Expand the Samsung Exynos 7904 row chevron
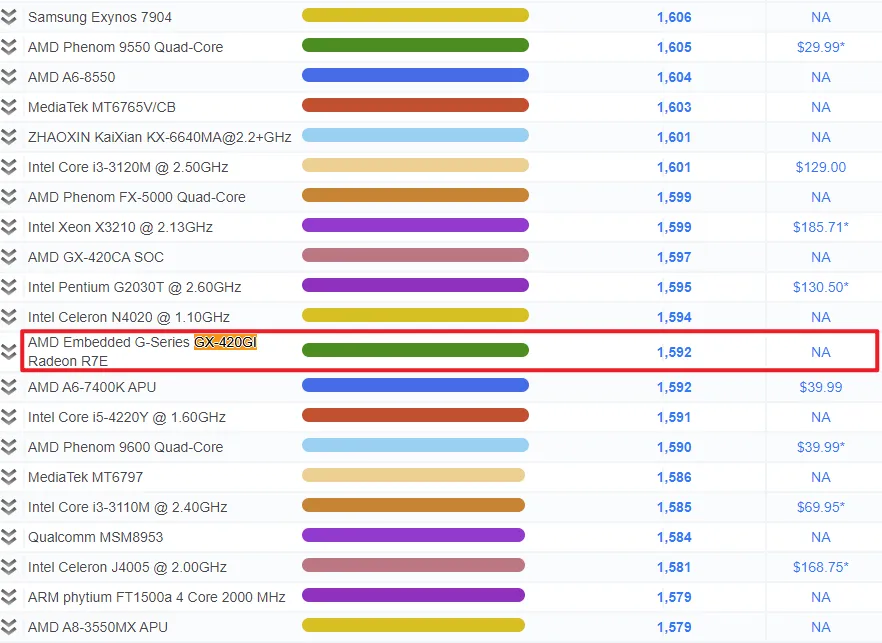This screenshot has width=882, height=643. [10, 17]
